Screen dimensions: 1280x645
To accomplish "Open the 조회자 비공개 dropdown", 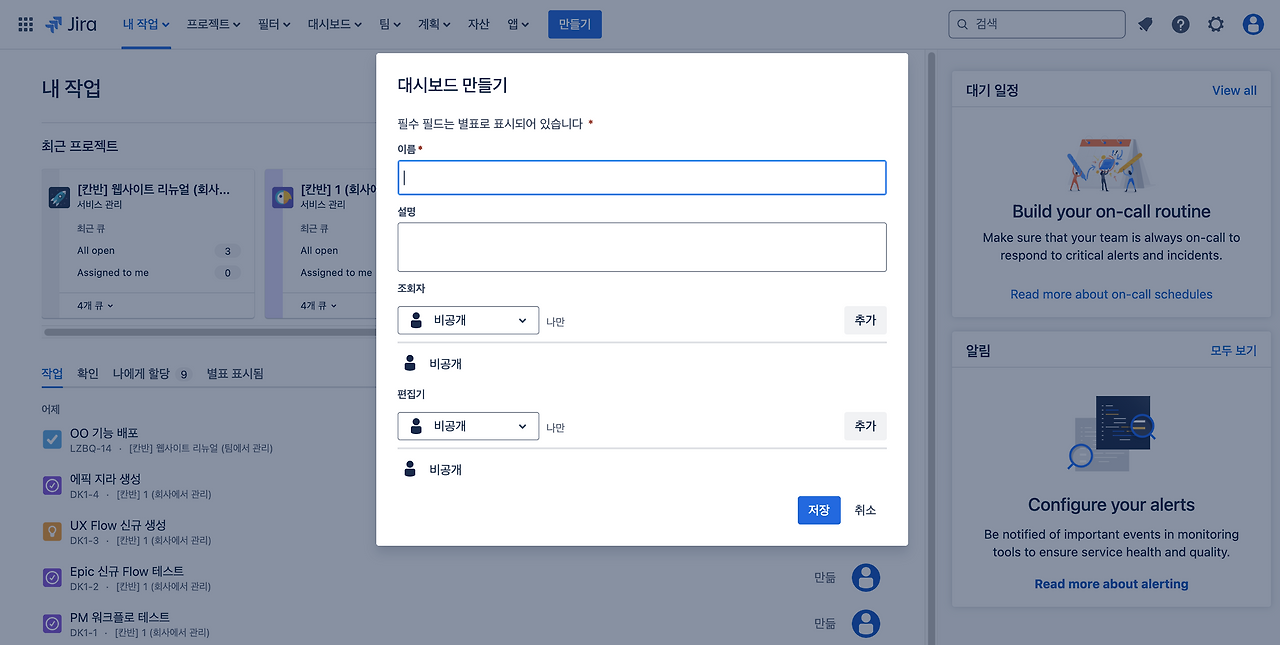I will point(468,320).
